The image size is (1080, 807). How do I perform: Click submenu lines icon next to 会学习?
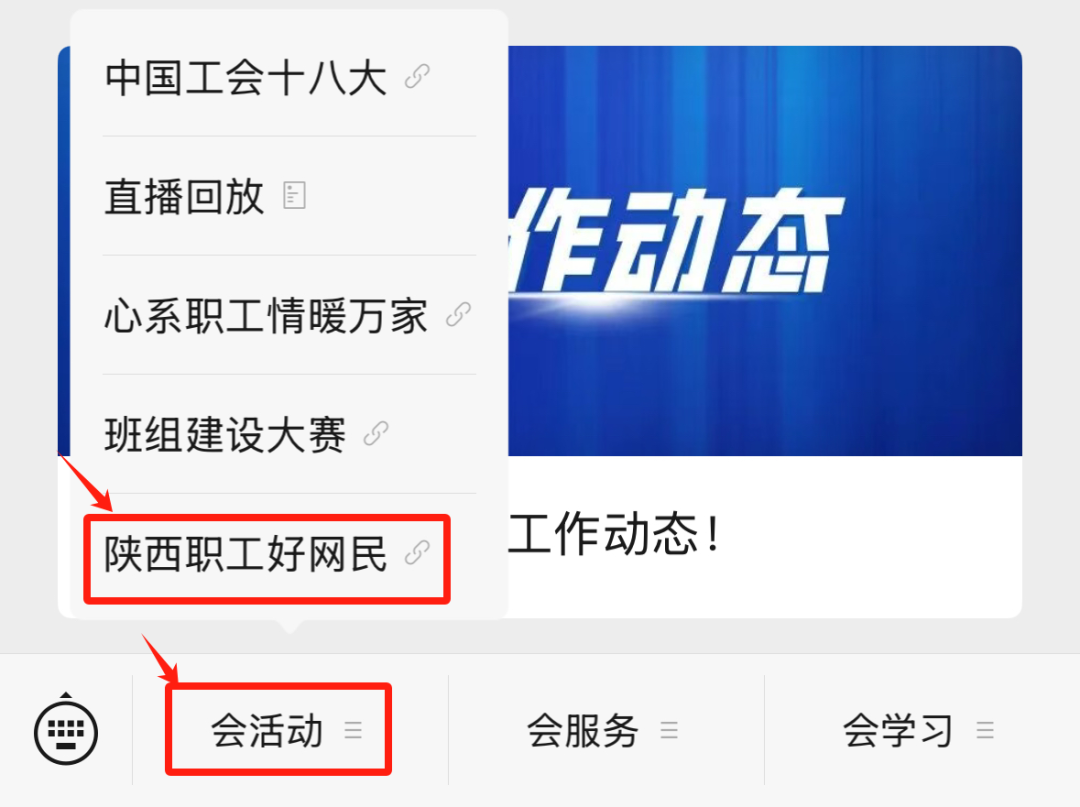tap(985, 730)
